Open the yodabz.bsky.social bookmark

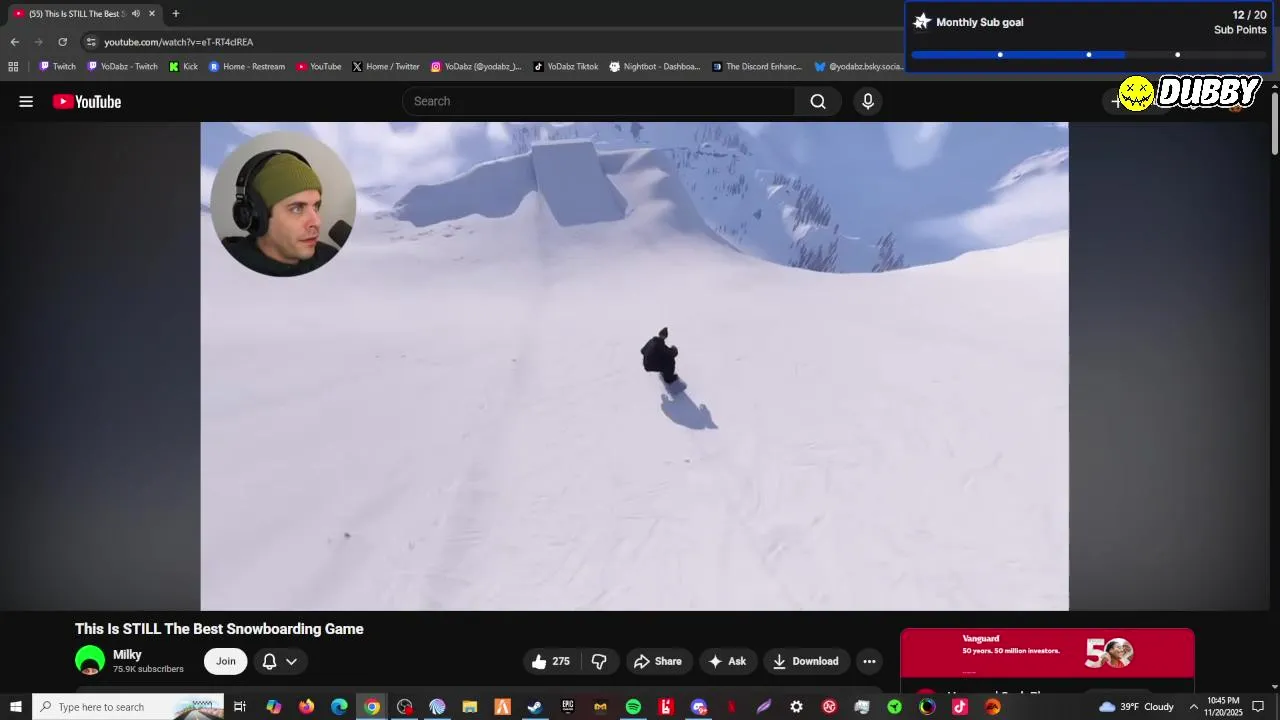point(858,67)
